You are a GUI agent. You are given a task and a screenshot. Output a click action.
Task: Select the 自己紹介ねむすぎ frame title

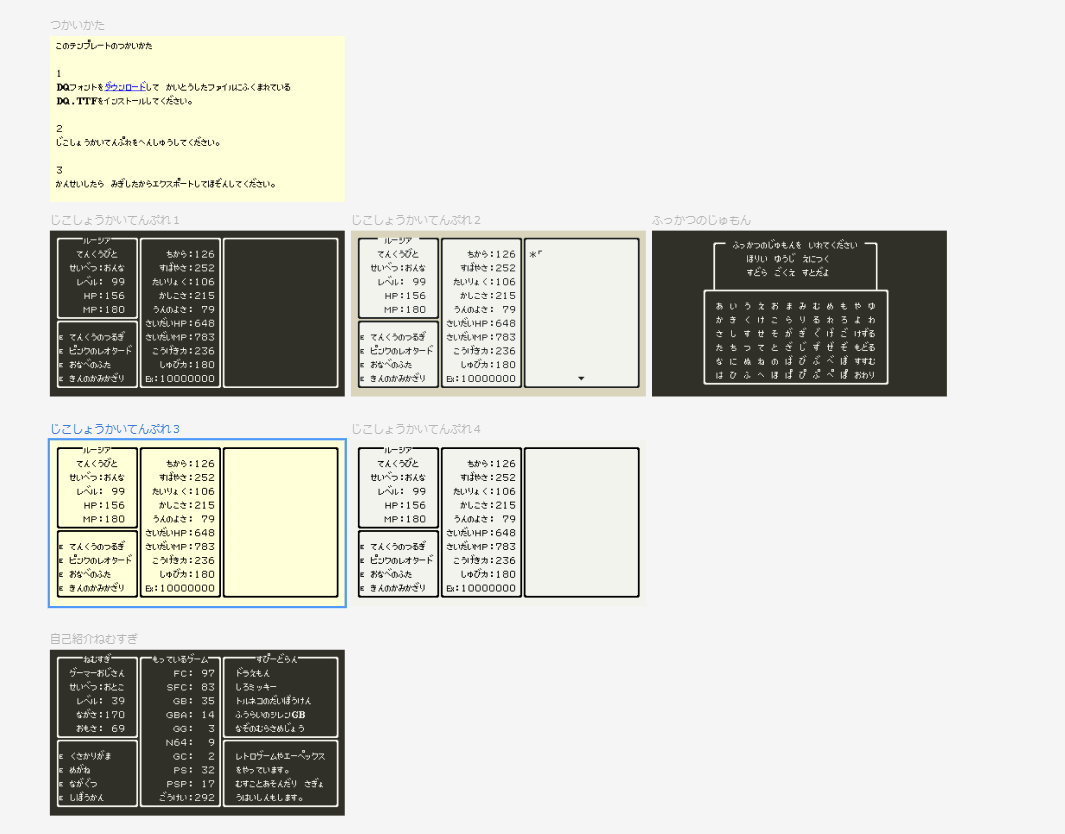(x=94, y=638)
